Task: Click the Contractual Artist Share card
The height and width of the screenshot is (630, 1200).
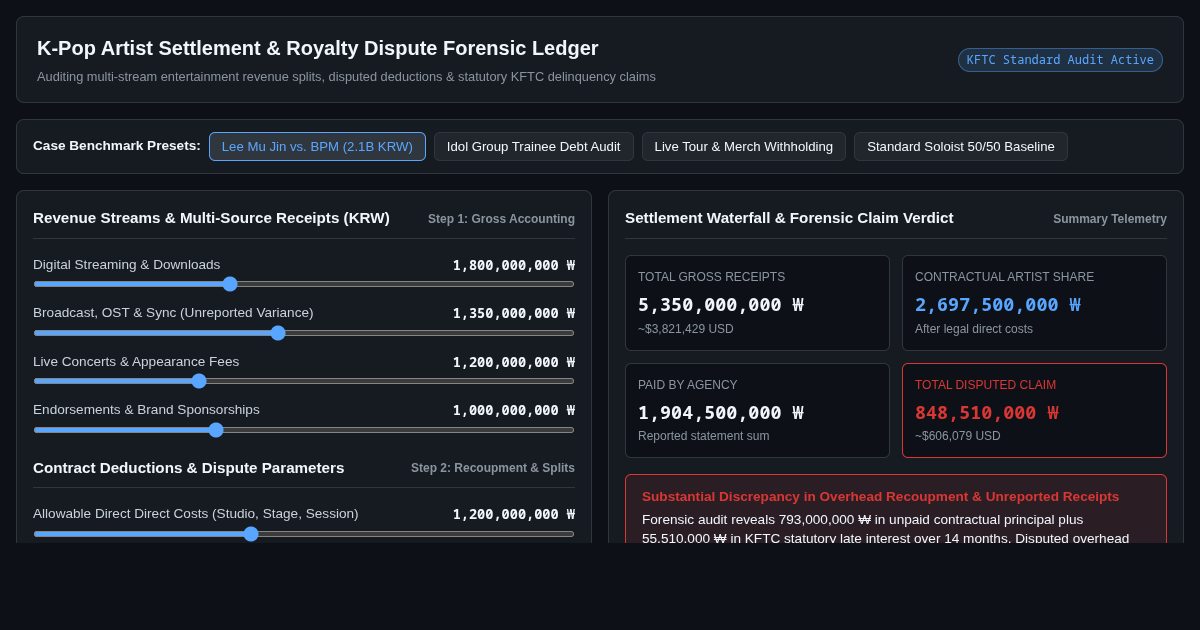Action: click(x=1034, y=303)
